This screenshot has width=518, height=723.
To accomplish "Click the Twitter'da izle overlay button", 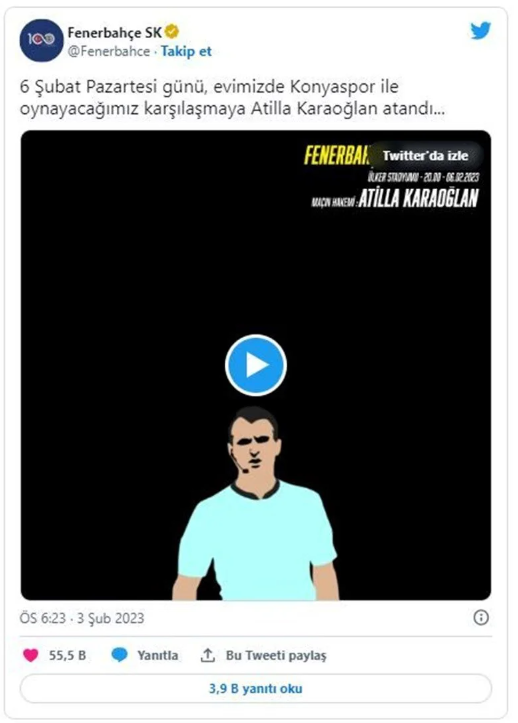I will [425, 155].
